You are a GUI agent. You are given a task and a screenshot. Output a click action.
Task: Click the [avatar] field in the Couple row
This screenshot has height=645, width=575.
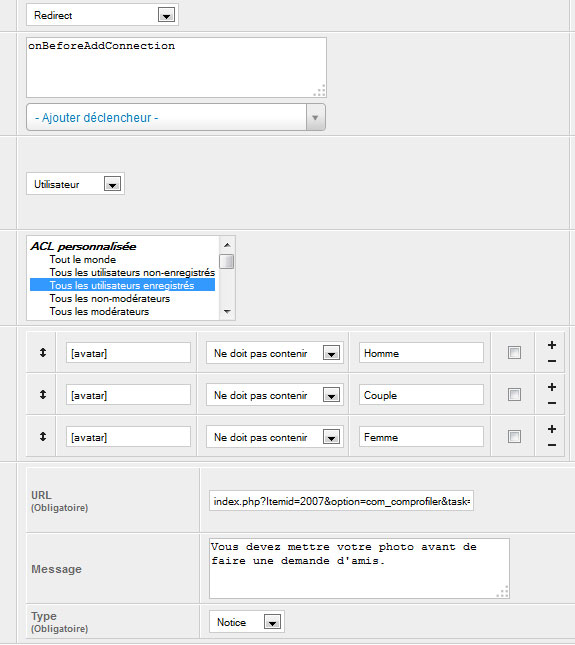pos(128,395)
